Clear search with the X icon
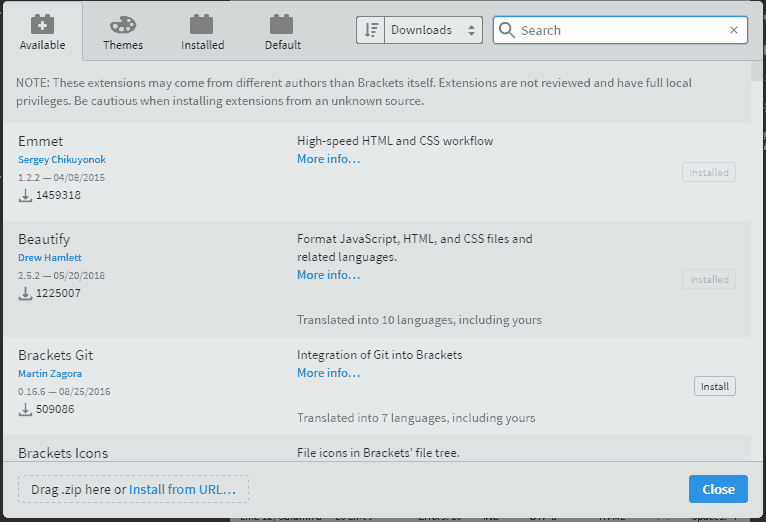Viewport: 766px width, 522px height. coord(733,30)
